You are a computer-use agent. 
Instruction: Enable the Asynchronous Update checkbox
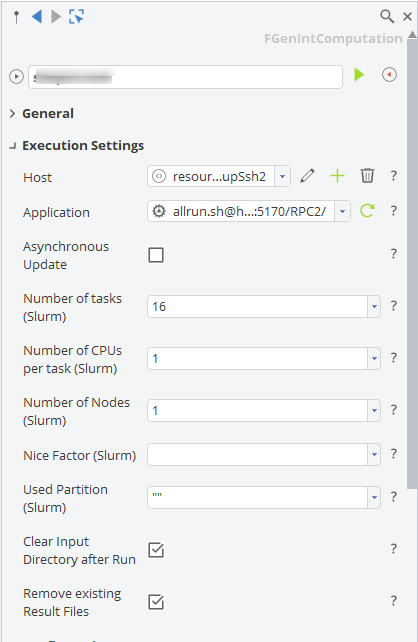click(x=156, y=255)
